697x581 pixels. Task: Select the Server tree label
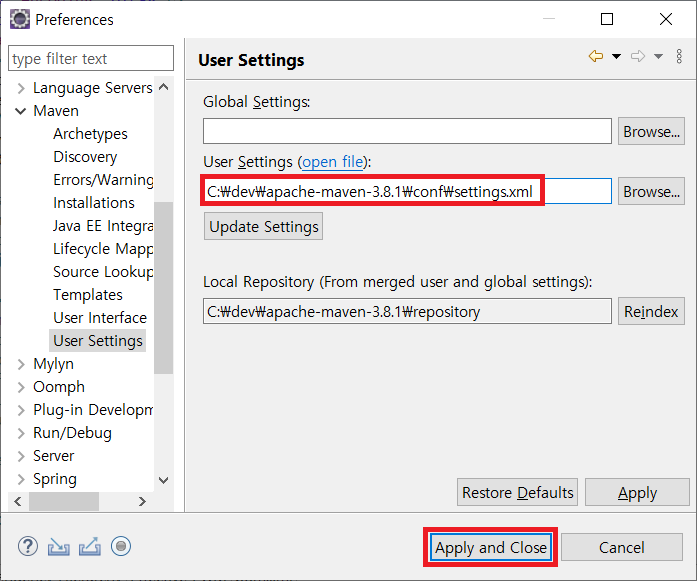tap(53, 456)
